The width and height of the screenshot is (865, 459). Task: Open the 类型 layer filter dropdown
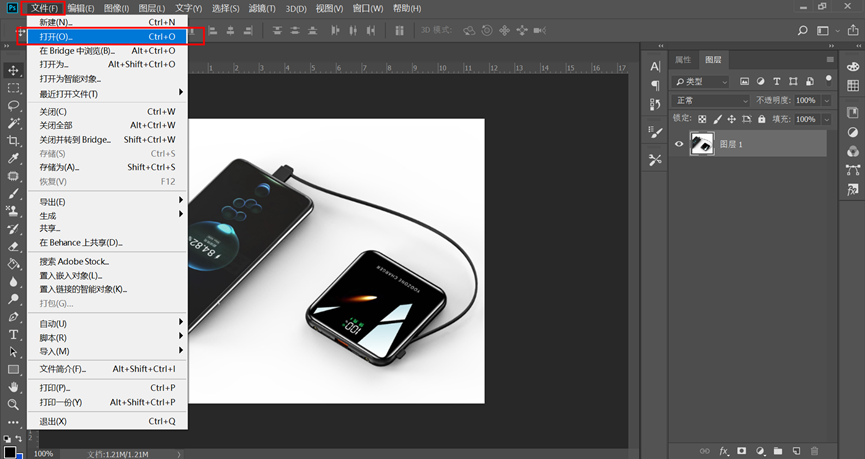coord(702,81)
